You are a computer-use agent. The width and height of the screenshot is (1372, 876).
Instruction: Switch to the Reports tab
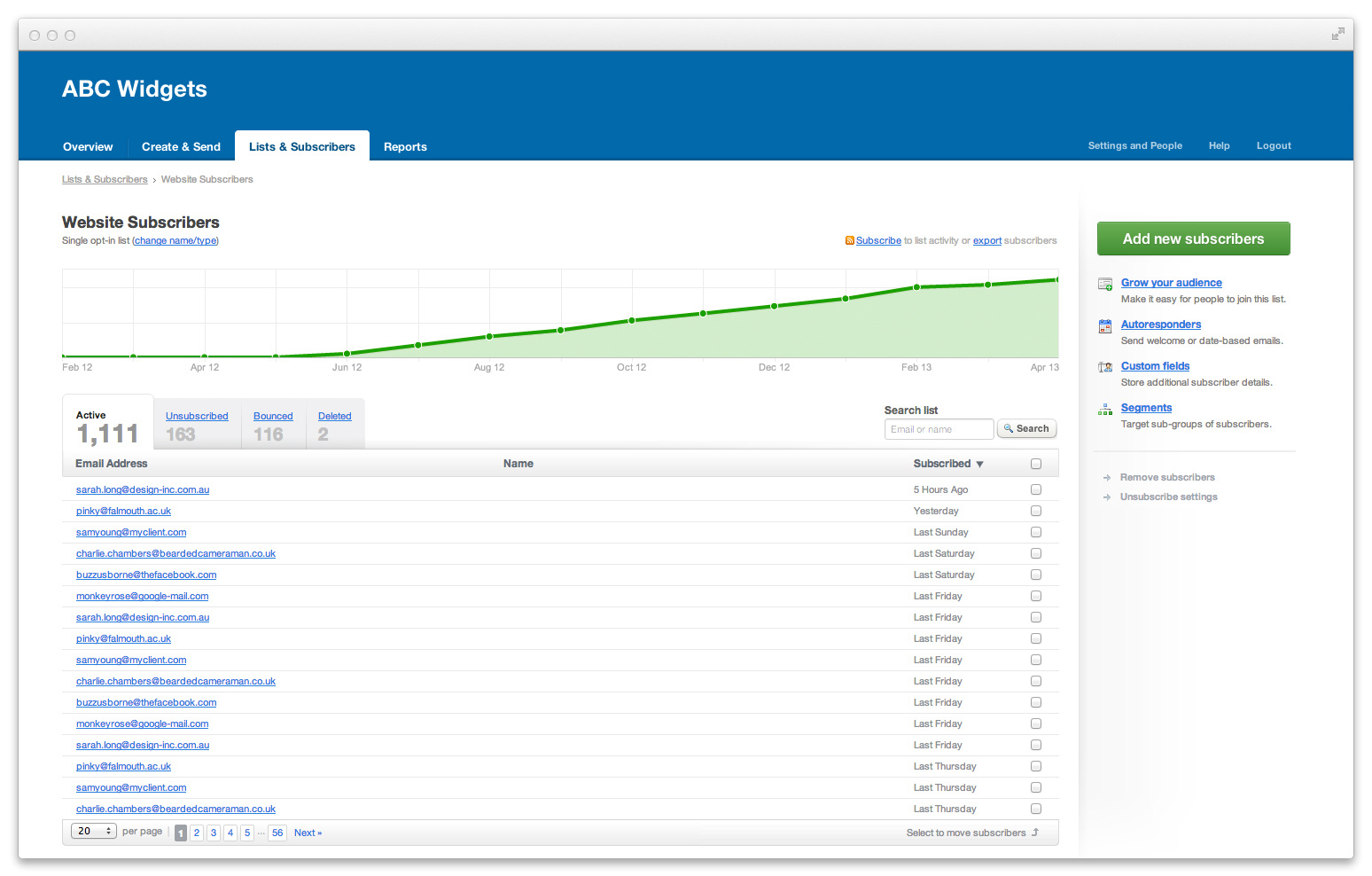[x=405, y=147]
